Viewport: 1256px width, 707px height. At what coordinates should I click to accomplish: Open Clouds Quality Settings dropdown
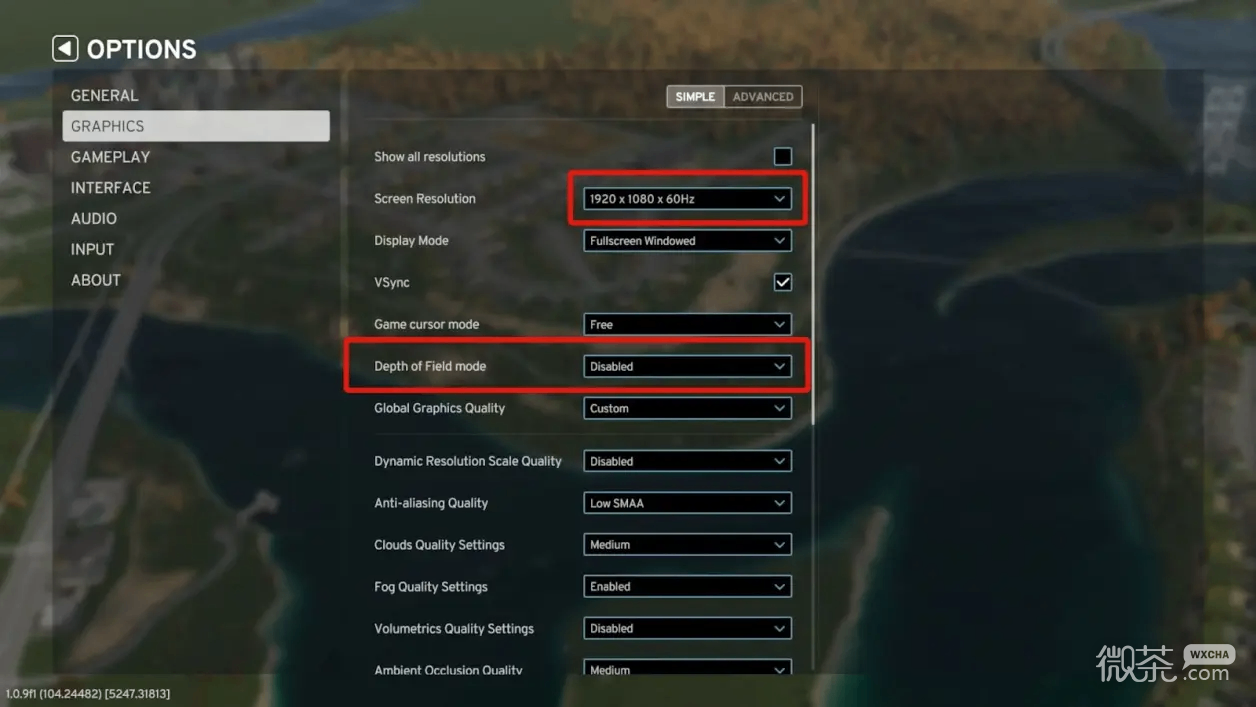pyautogui.click(x=687, y=545)
